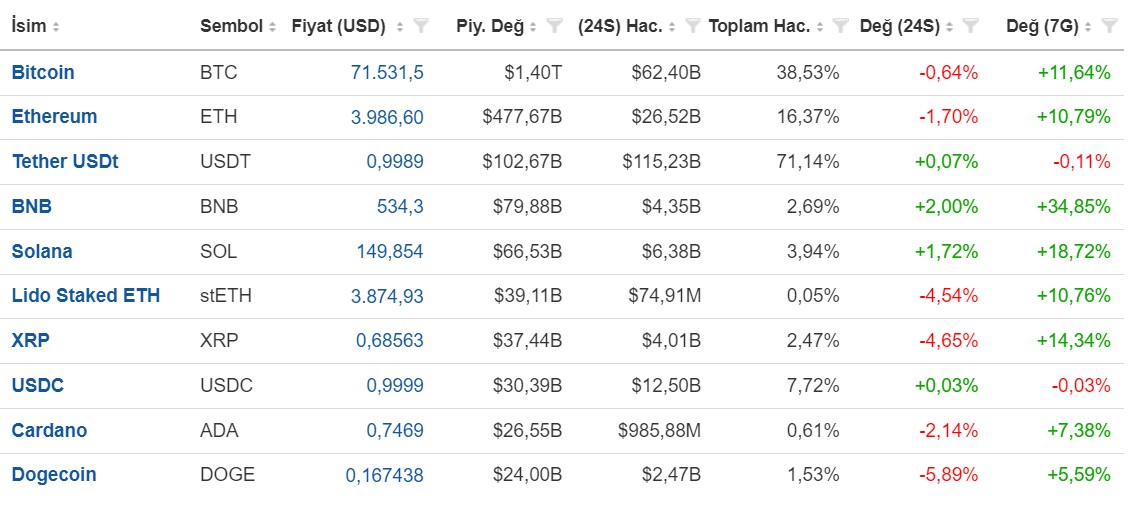Open the Tether USDt page
The height and width of the screenshot is (518, 1140).
tap(65, 162)
